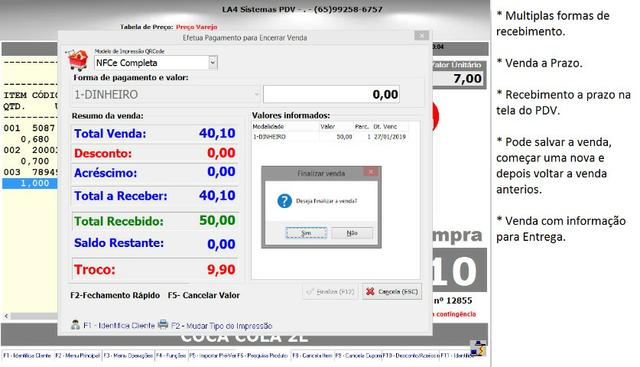
Task: Click the shopping cart icon in payment dialog
Action: pos(78,60)
